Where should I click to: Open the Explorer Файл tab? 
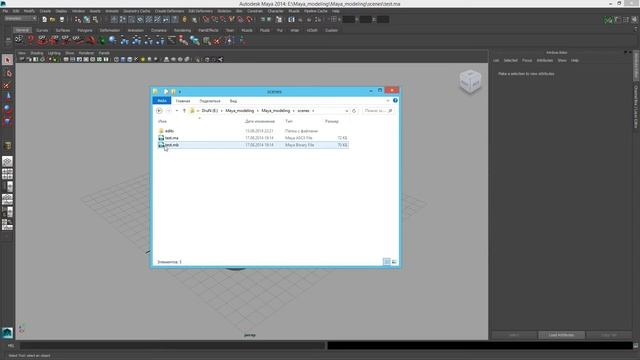[162, 100]
